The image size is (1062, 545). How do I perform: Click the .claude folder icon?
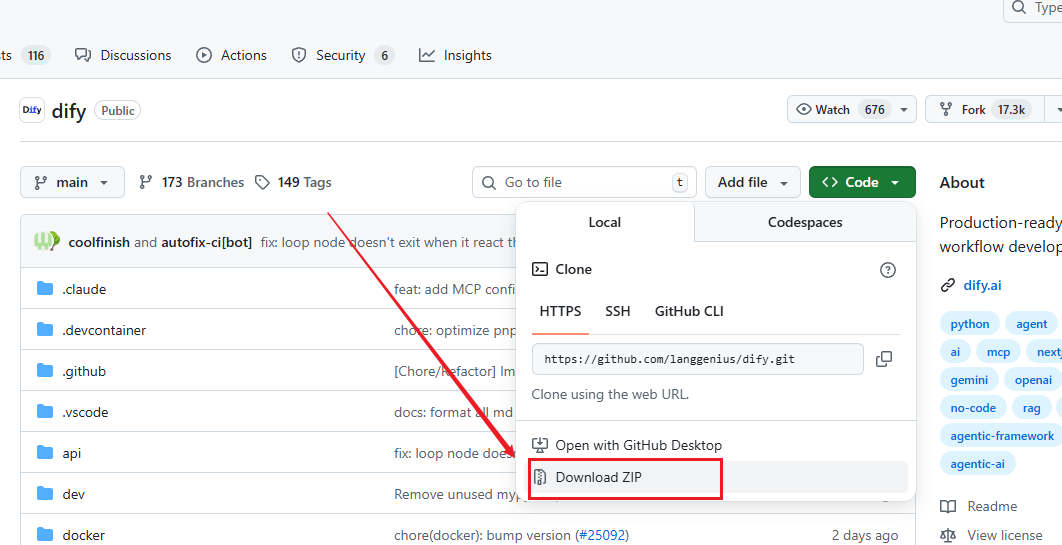pos(45,288)
